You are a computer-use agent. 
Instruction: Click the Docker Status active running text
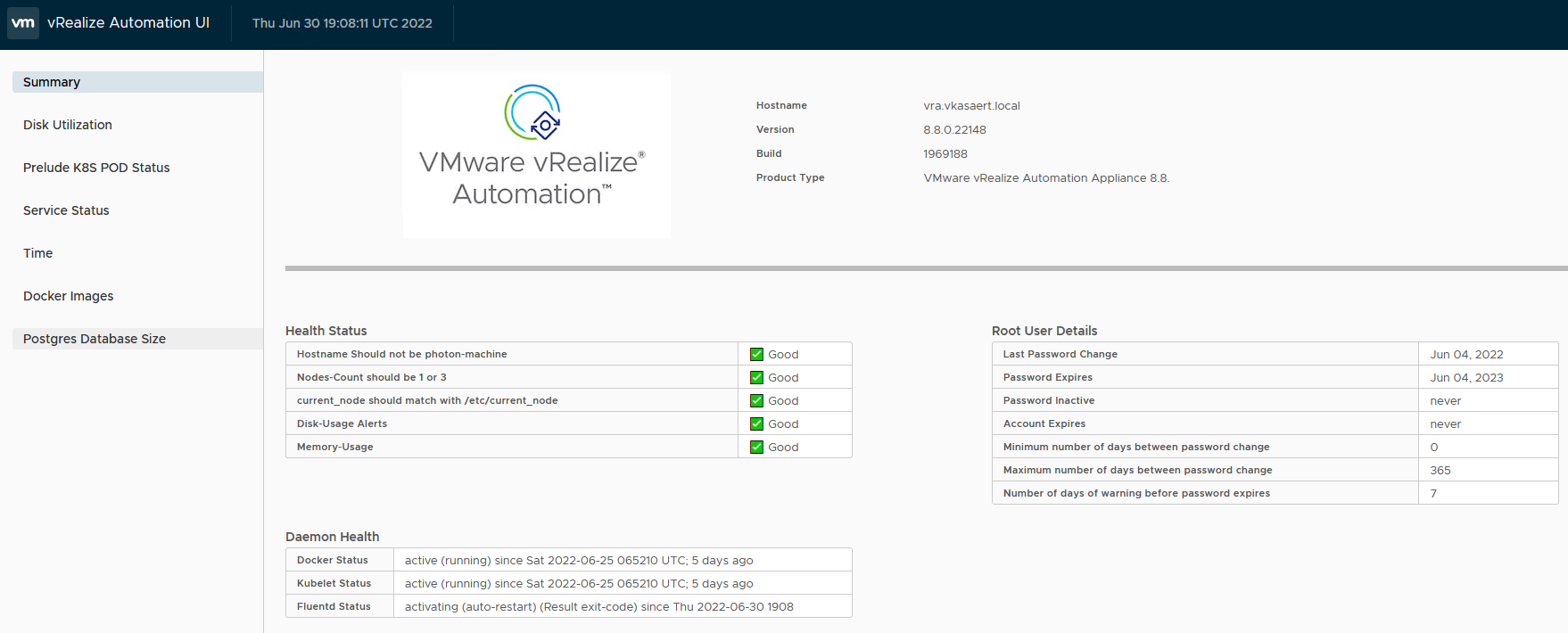(579, 560)
